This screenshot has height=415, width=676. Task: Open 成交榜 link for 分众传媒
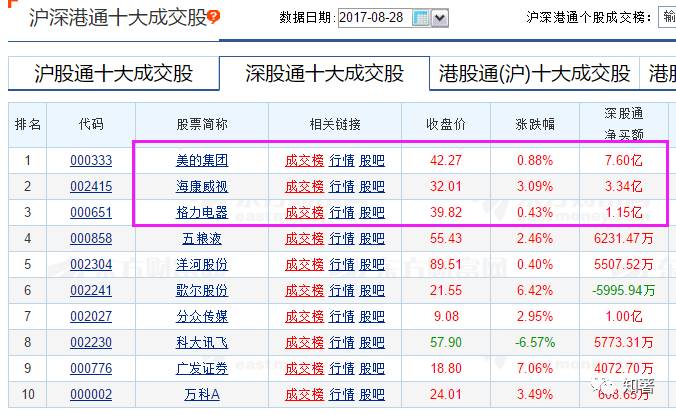pos(304,316)
